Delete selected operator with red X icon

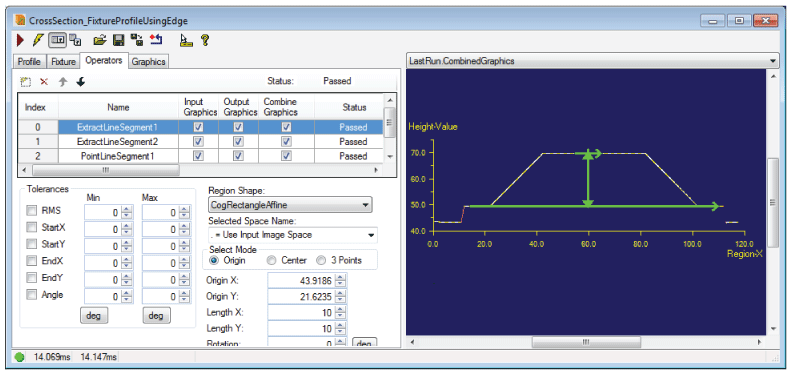coord(44,82)
